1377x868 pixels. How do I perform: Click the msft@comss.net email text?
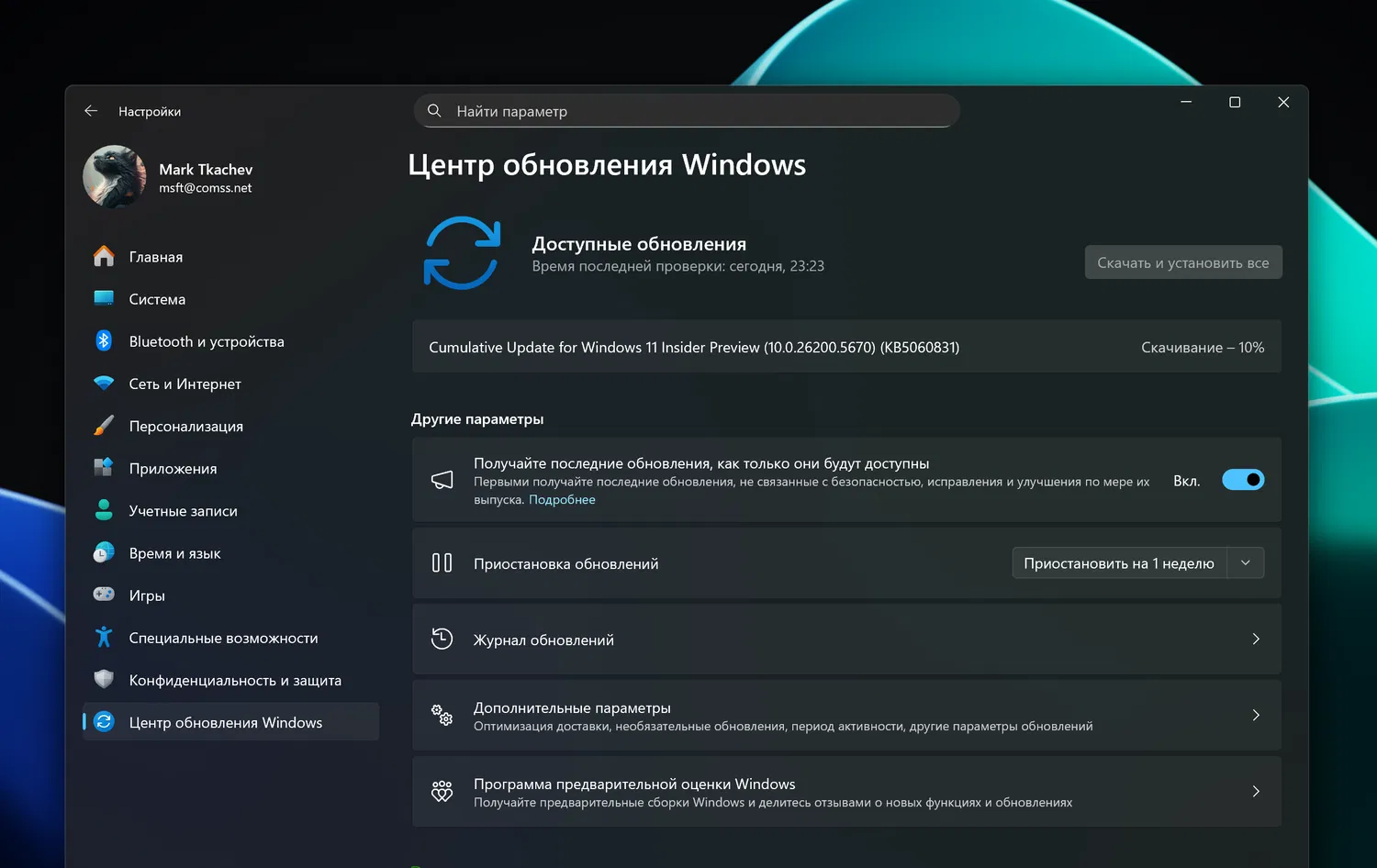(205, 188)
